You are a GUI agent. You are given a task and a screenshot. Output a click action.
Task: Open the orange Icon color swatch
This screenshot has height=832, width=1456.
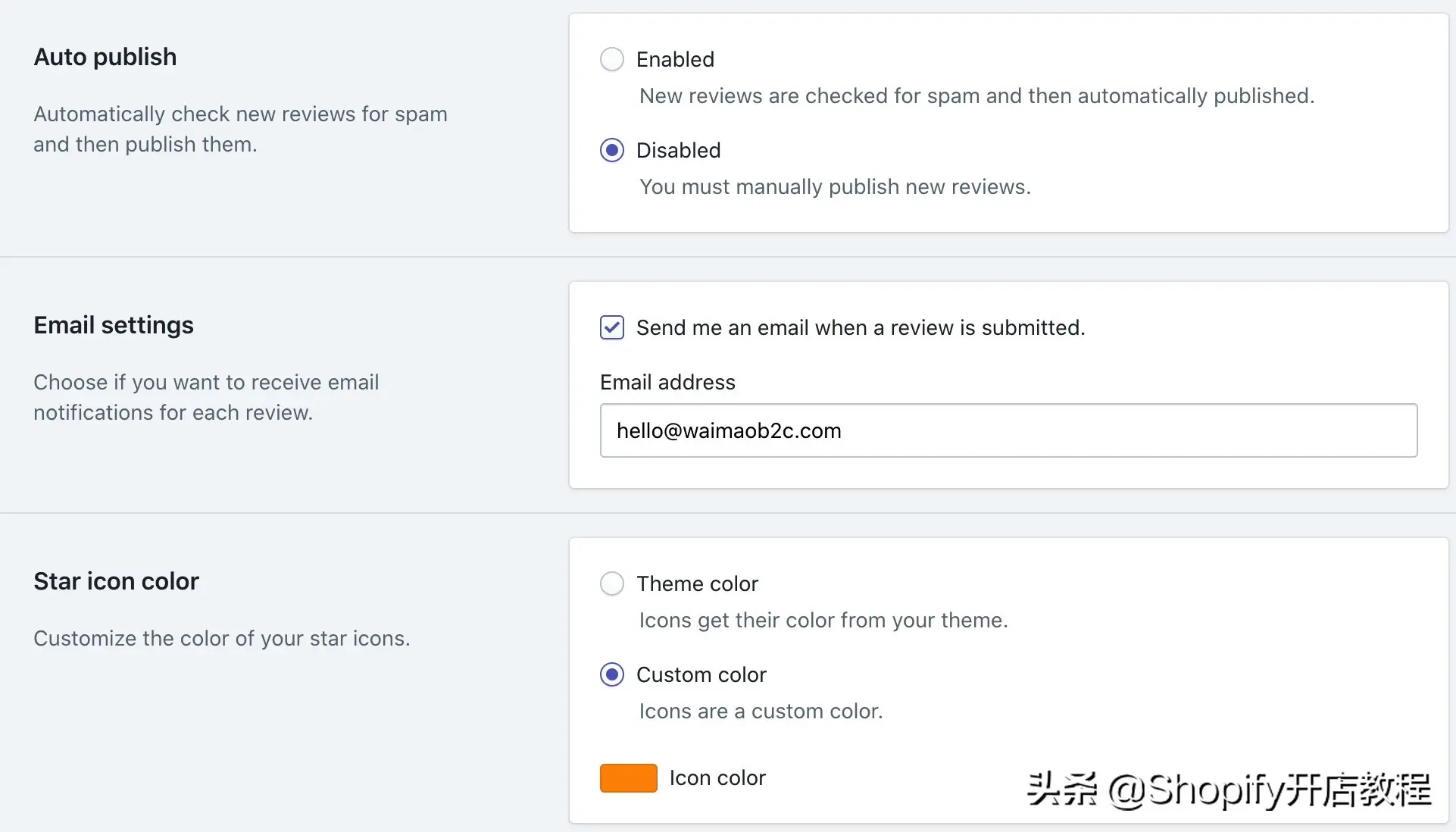point(628,778)
